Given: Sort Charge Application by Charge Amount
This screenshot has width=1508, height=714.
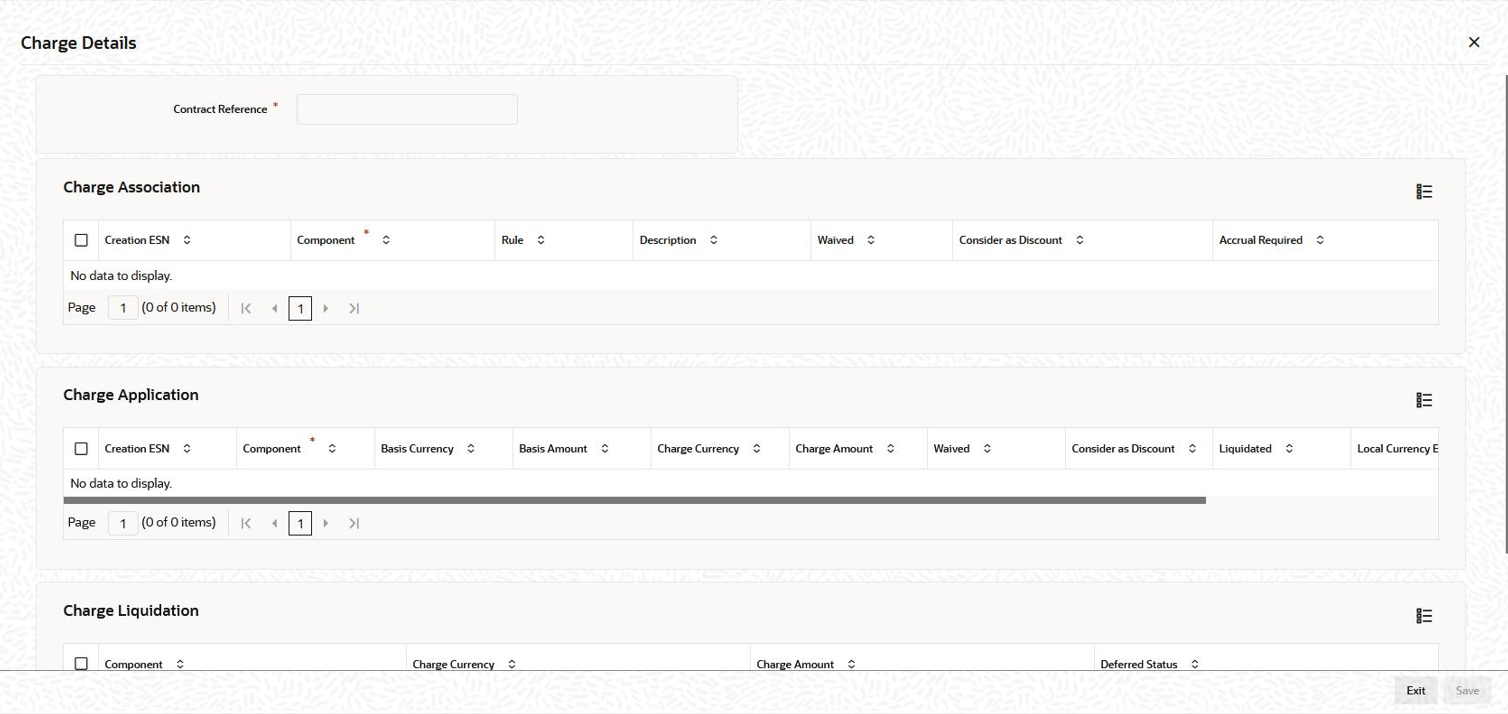Looking at the screenshot, I should pyautogui.click(x=891, y=449).
